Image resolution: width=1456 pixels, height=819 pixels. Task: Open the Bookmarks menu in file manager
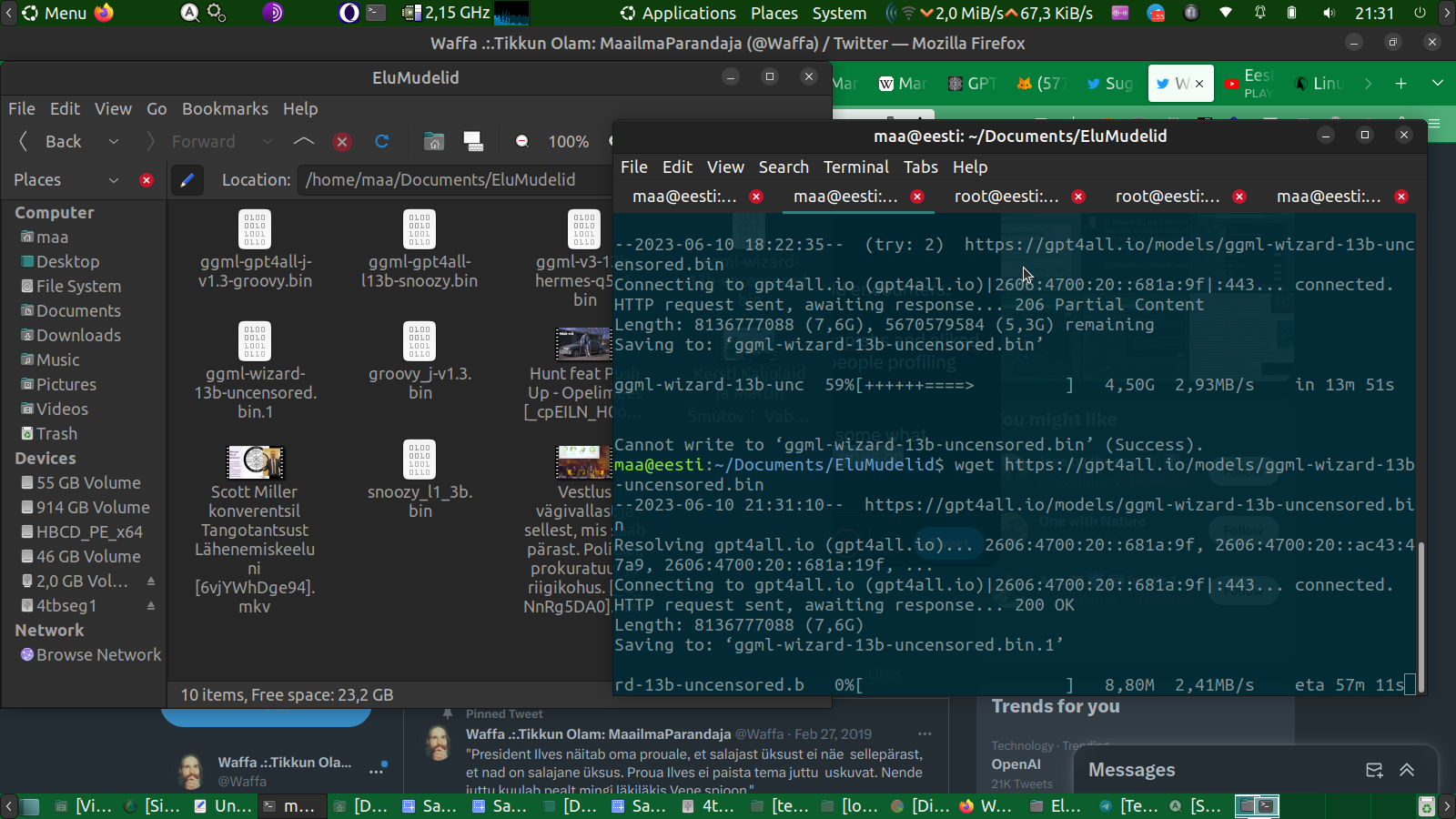coord(225,108)
